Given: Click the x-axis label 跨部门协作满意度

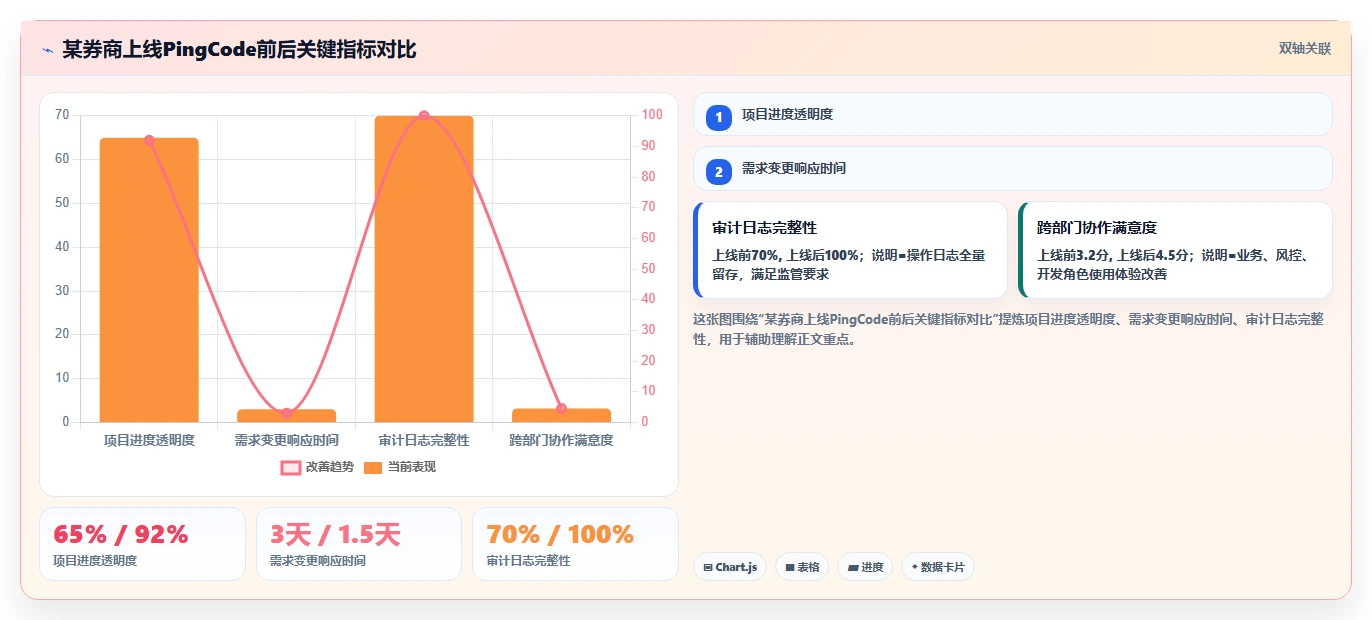Looking at the screenshot, I should (561, 440).
